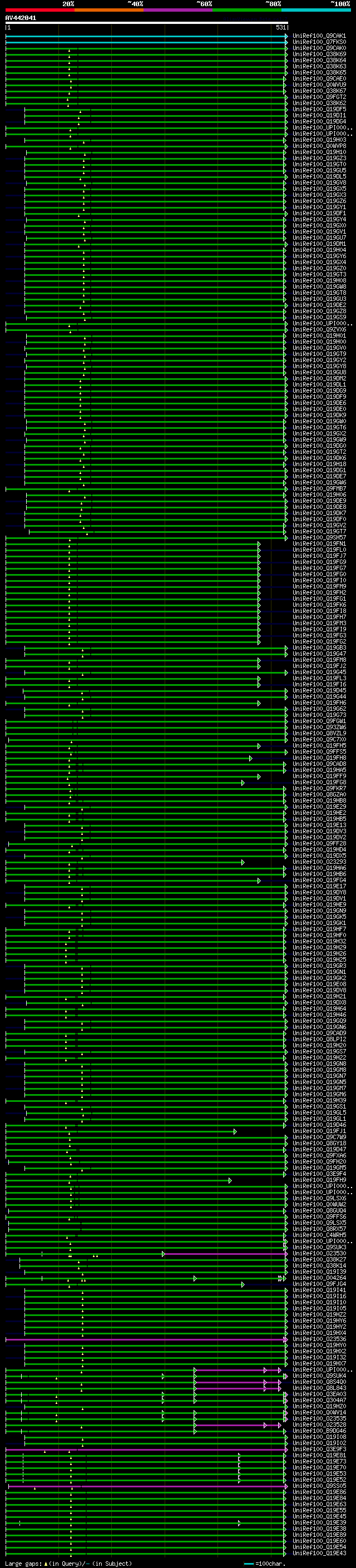Select hit label UniRef100_Q19H03
The height and width of the screenshot is (1568, 356).
coord(319,141)
